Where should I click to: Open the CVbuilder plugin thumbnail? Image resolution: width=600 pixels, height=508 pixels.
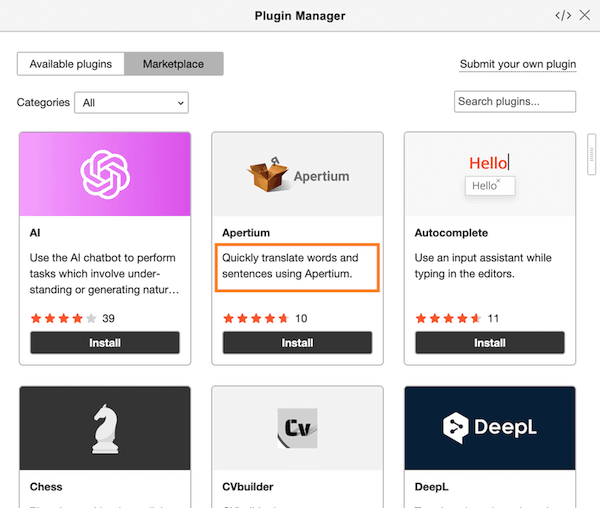click(x=297, y=428)
